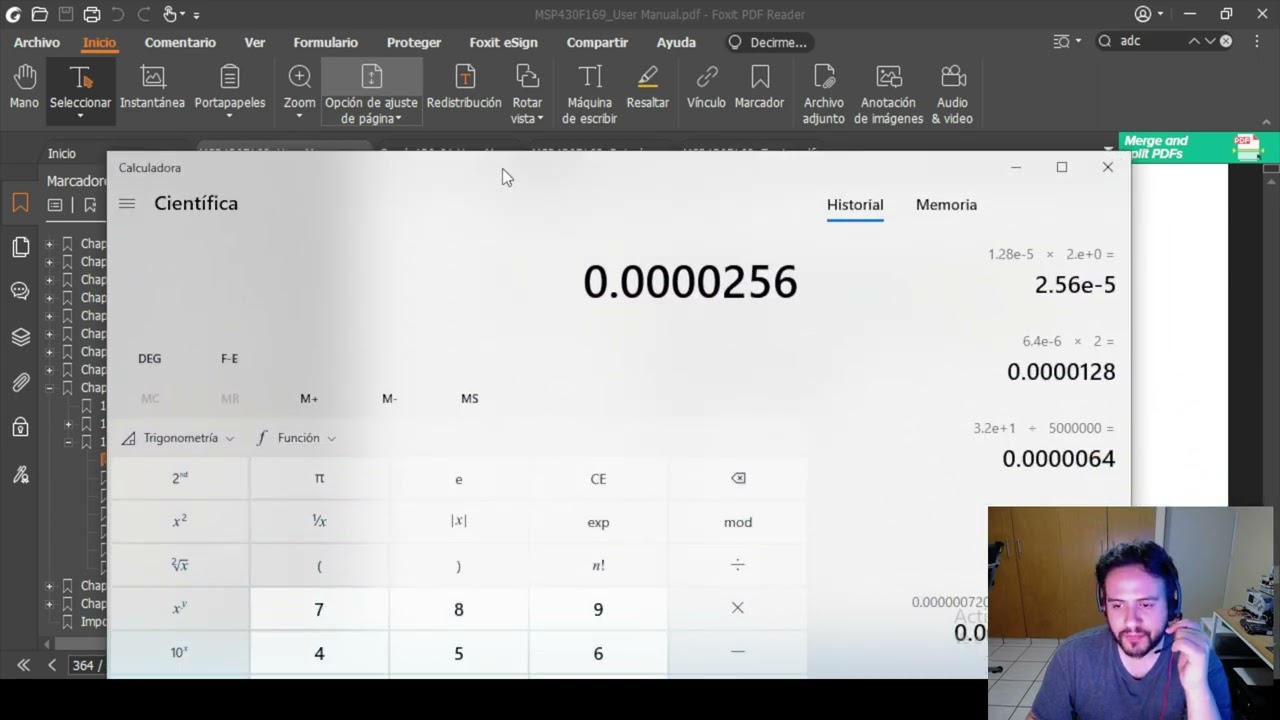Click the Vínculo link tool
This screenshot has height=720, width=1280.
tap(706, 87)
